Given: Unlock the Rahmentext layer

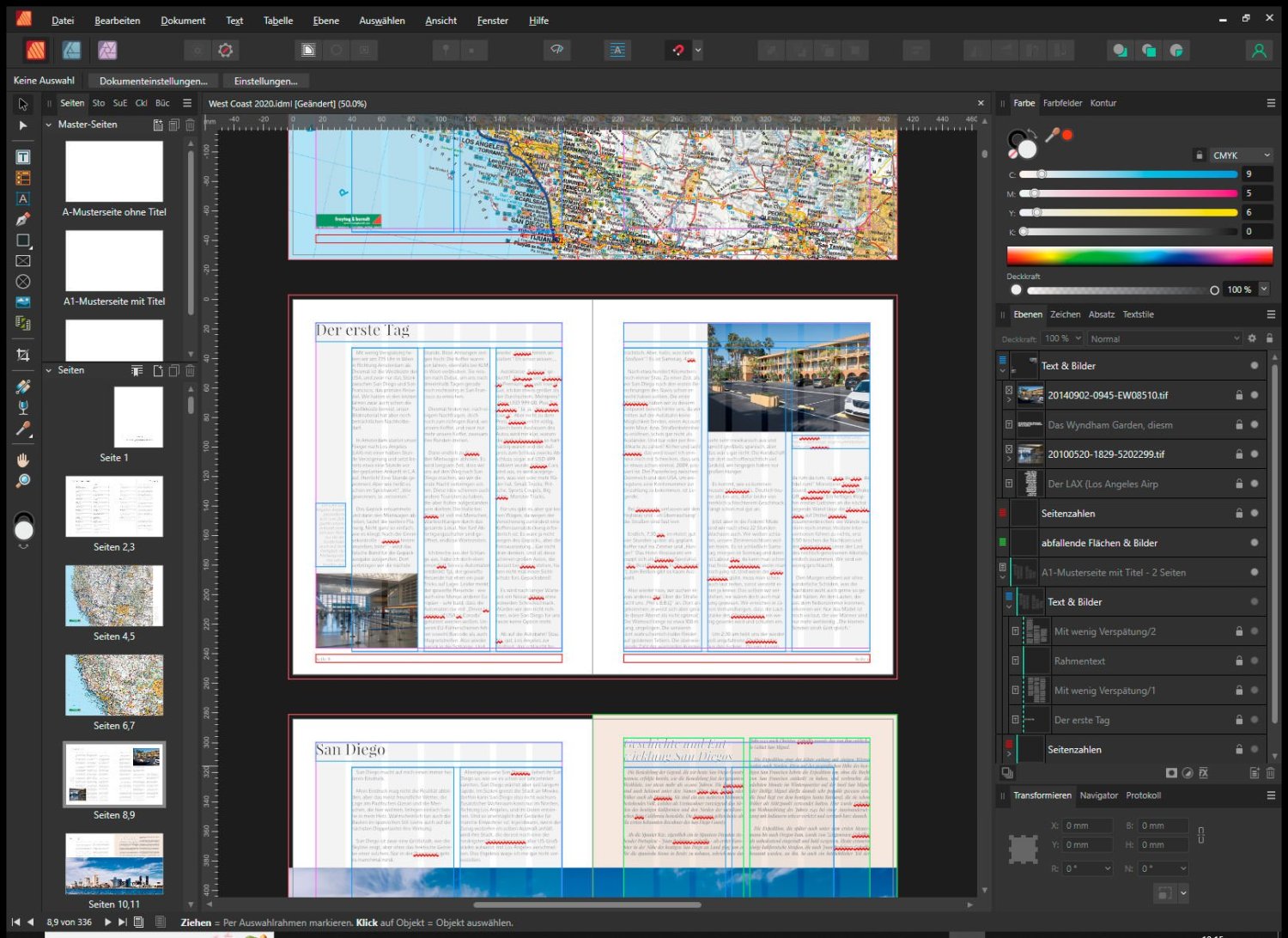Looking at the screenshot, I should click(x=1239, y=661).
